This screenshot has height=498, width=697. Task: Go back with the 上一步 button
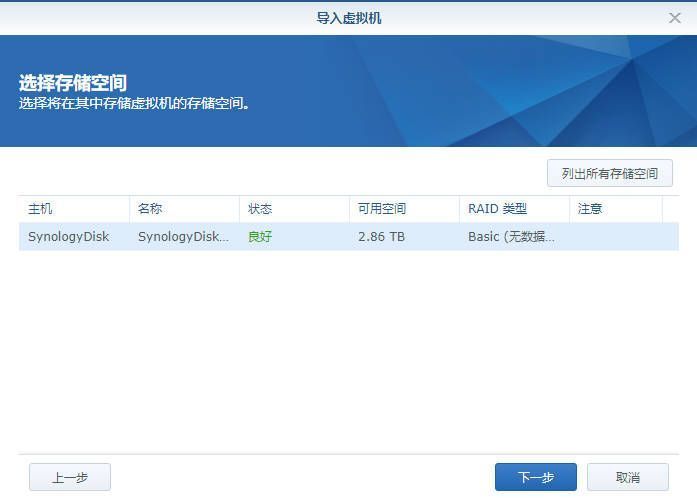[70, 477]
